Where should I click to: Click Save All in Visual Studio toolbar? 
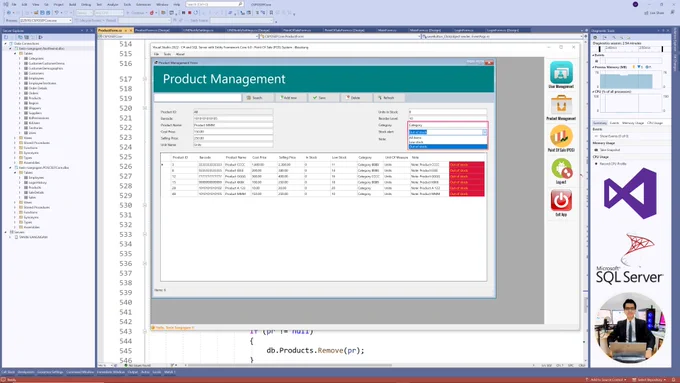pyautogui.click(x=48, y=13)
